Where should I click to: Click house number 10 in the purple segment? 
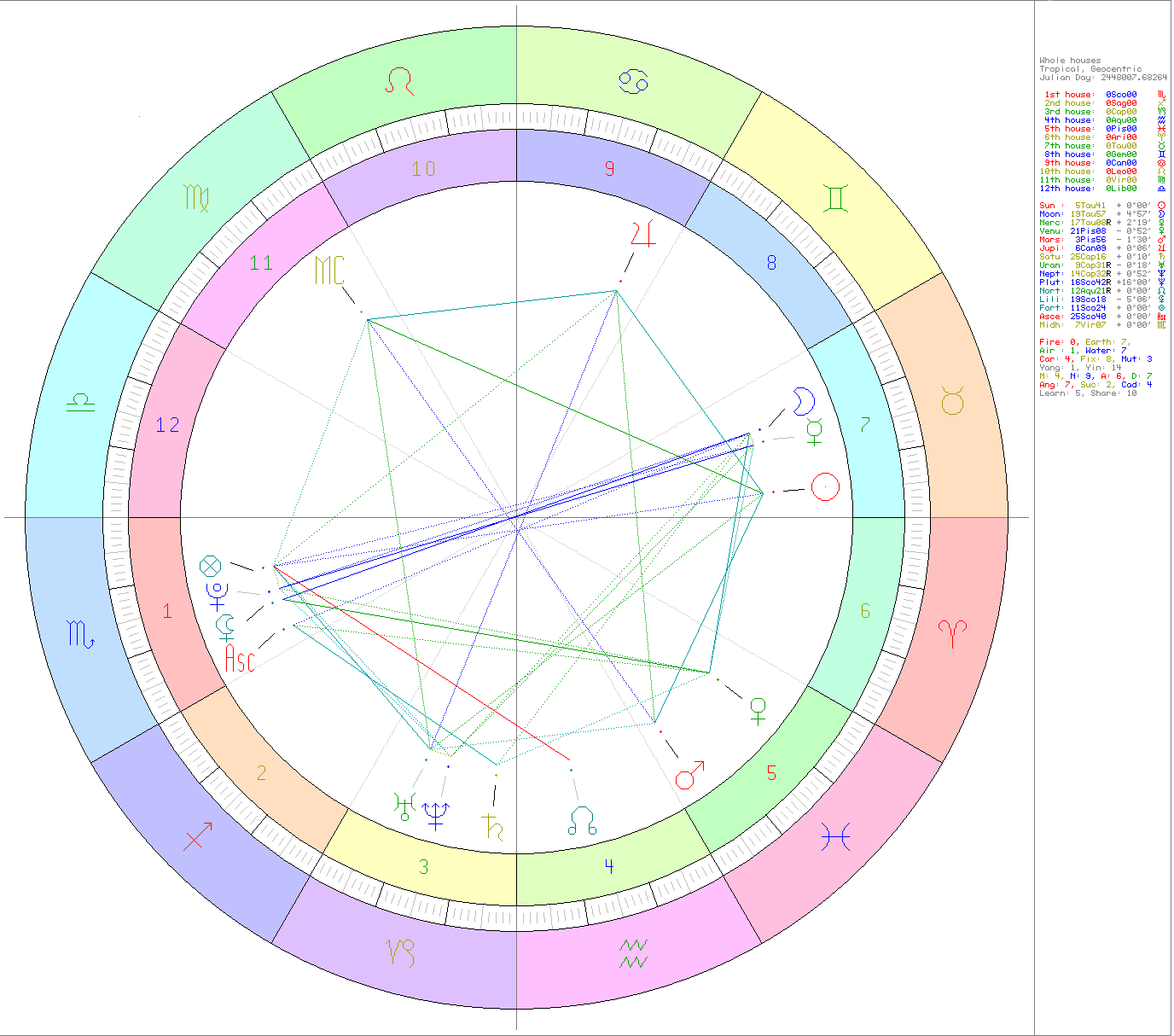click(424, 169)
